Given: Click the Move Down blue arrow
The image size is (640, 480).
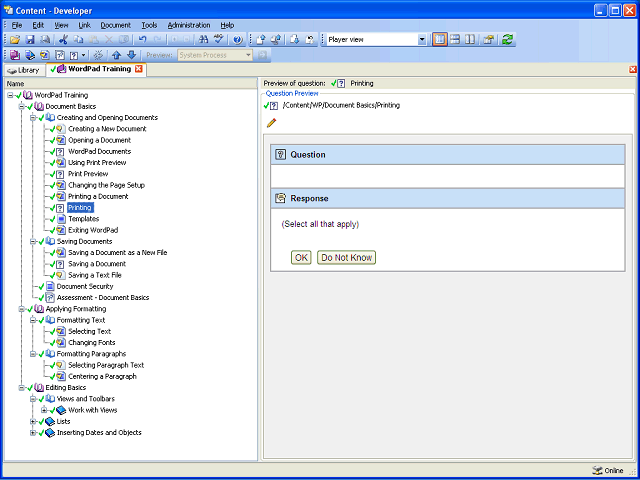Looking at the screenshot, I should pos(131,55).
